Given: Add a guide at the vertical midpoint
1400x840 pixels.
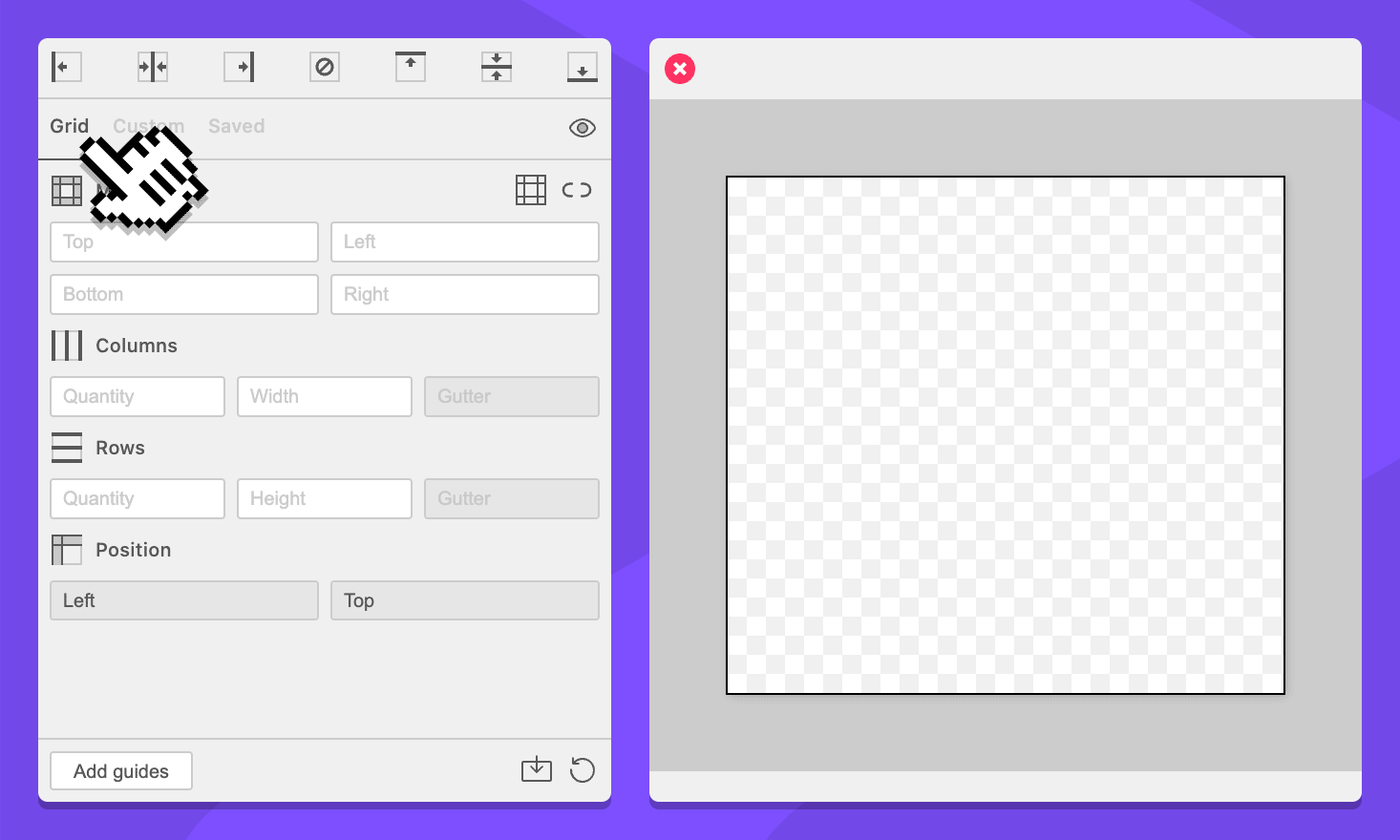Looking at the screenshot, I should click(497, 67).
